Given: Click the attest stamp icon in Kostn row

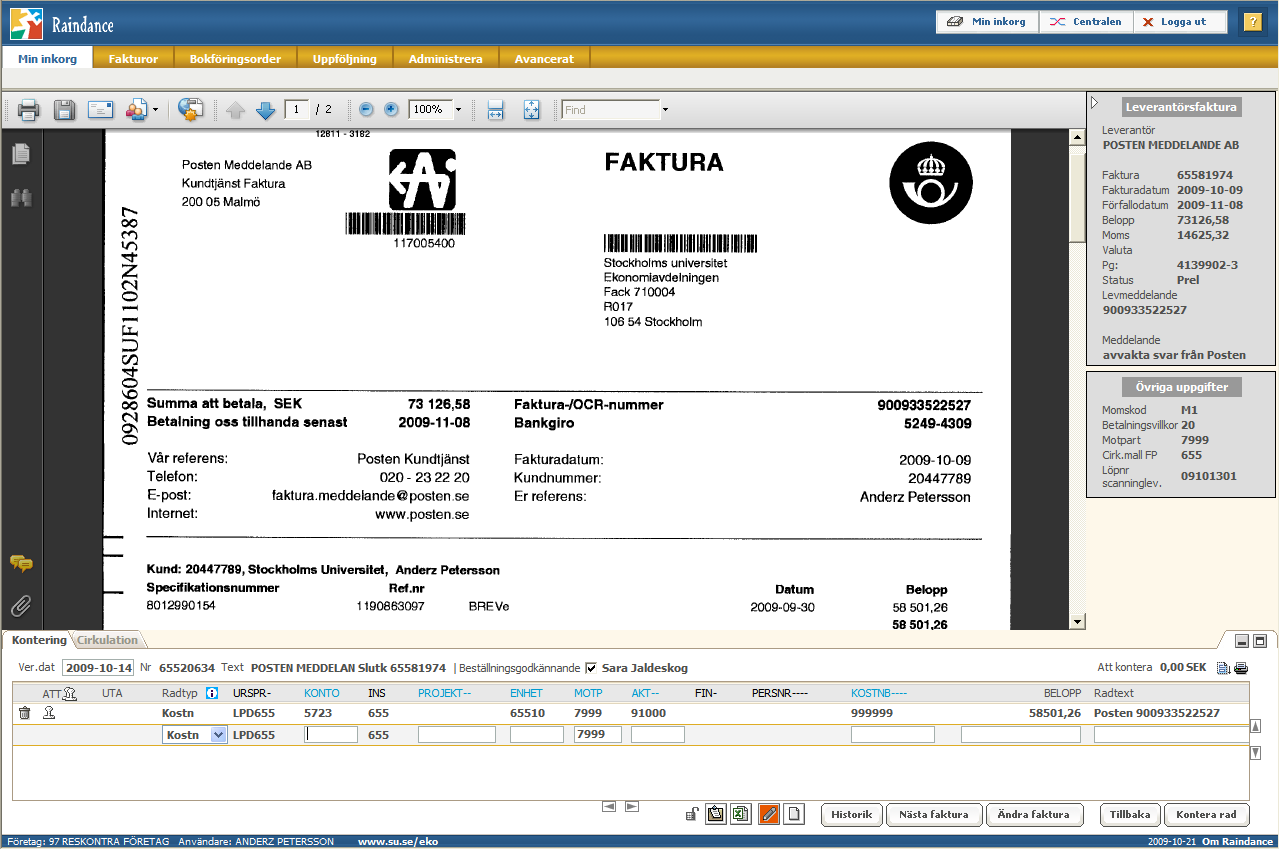Looking at the screenshot, I should [x=48, y=713].
